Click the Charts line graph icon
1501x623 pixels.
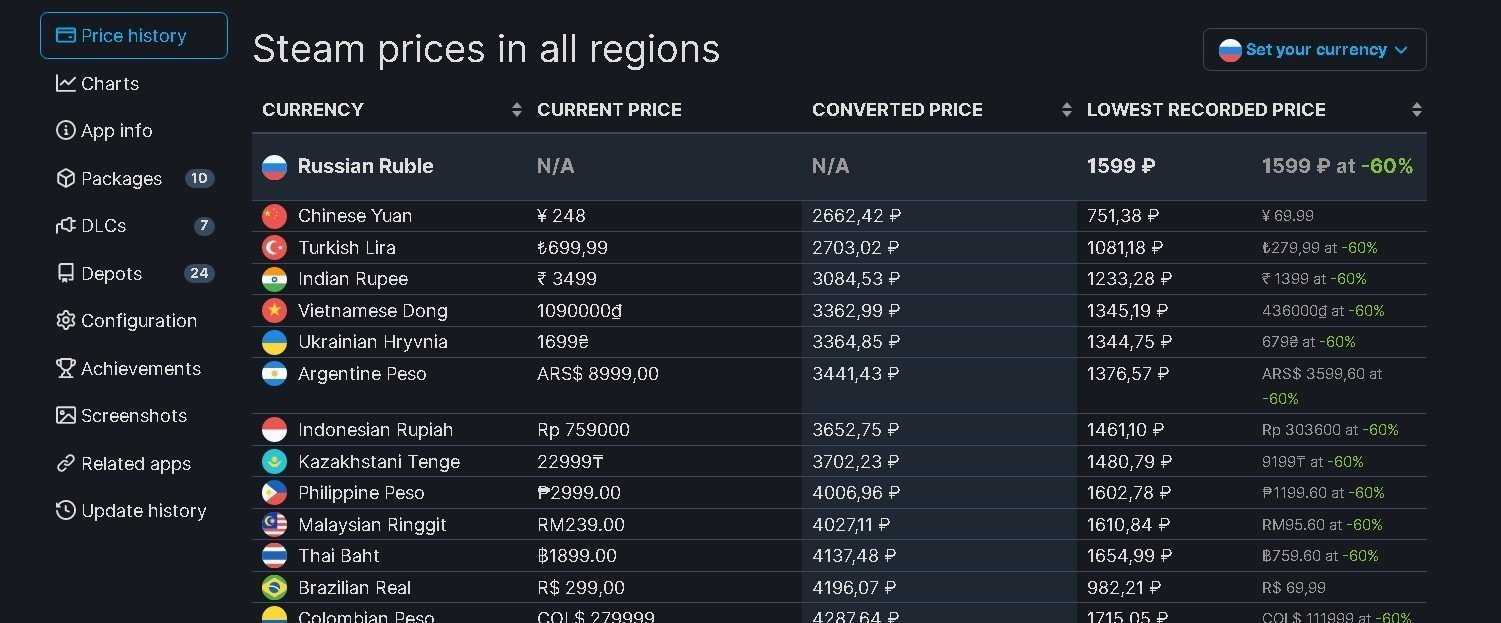tap(66, 83)
